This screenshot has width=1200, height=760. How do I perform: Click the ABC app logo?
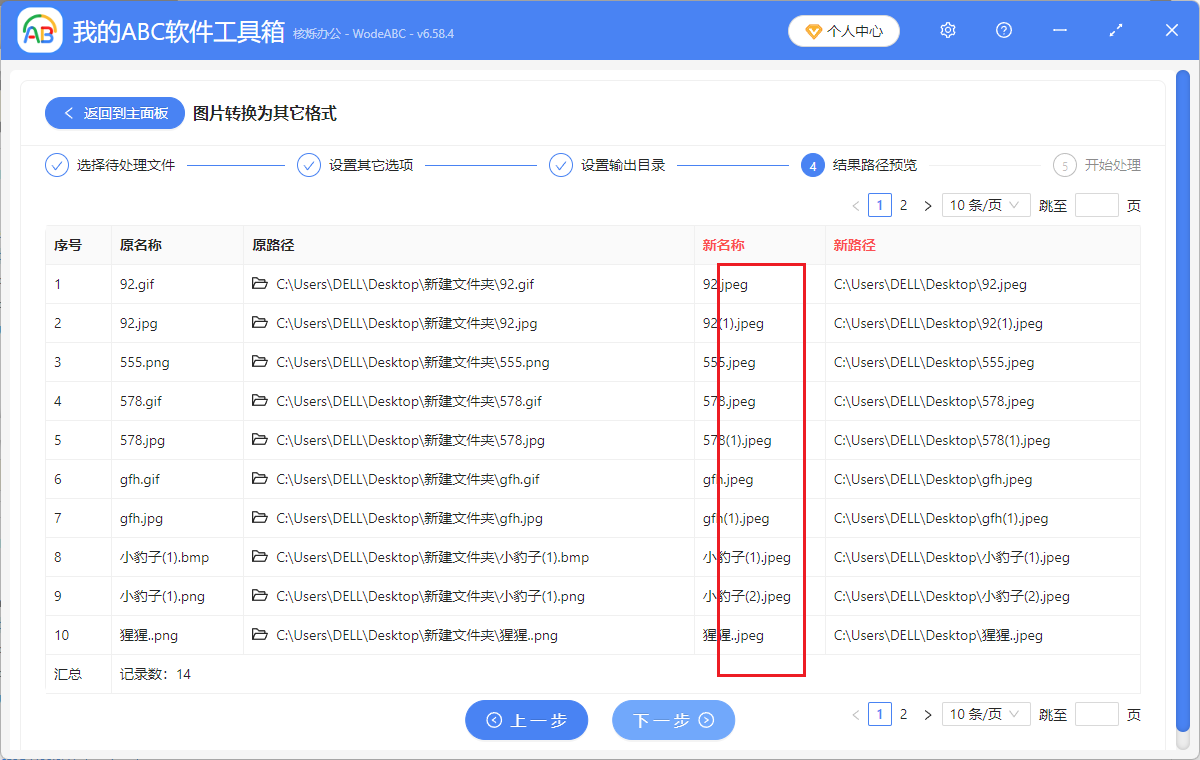point(40,32)
